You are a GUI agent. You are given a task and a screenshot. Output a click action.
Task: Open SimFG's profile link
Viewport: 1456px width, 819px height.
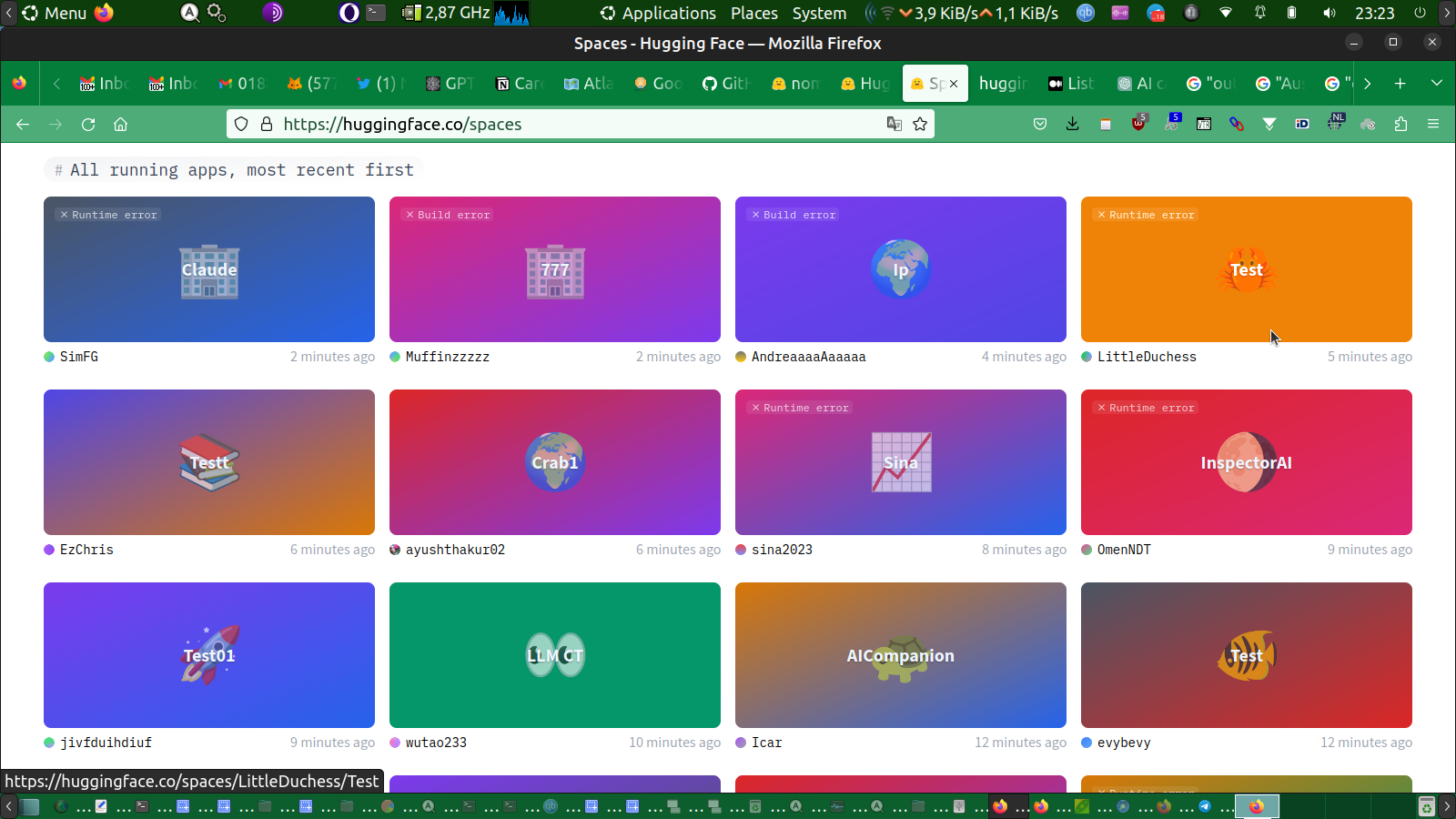(x=79, y=357)
